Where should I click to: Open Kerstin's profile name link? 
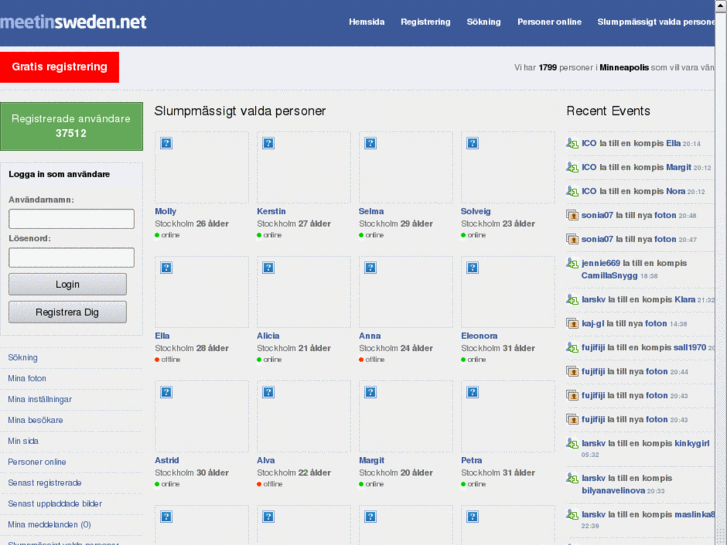pos(271,212)
